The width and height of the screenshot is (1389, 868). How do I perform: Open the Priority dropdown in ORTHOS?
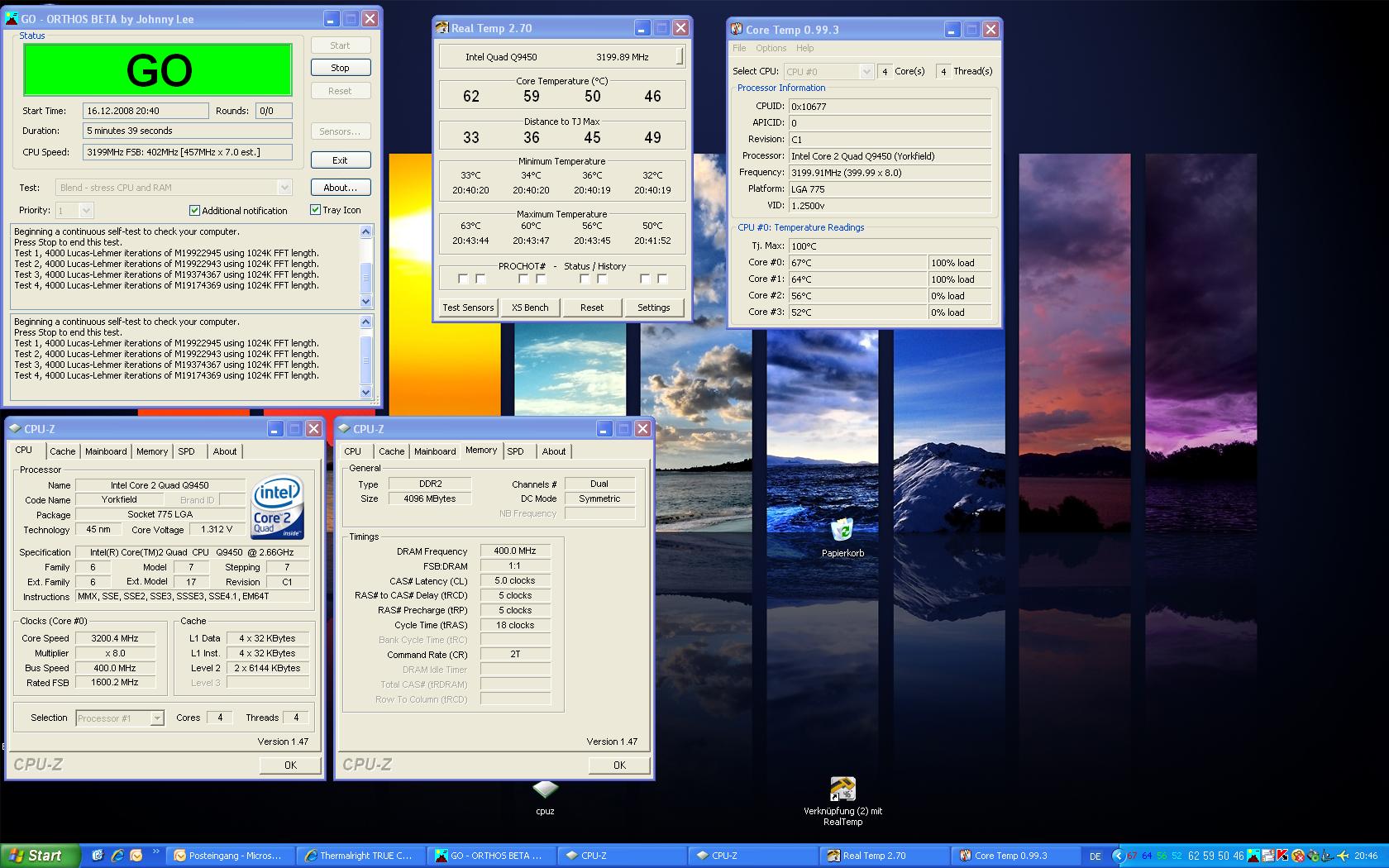click(x=86, y=211)
